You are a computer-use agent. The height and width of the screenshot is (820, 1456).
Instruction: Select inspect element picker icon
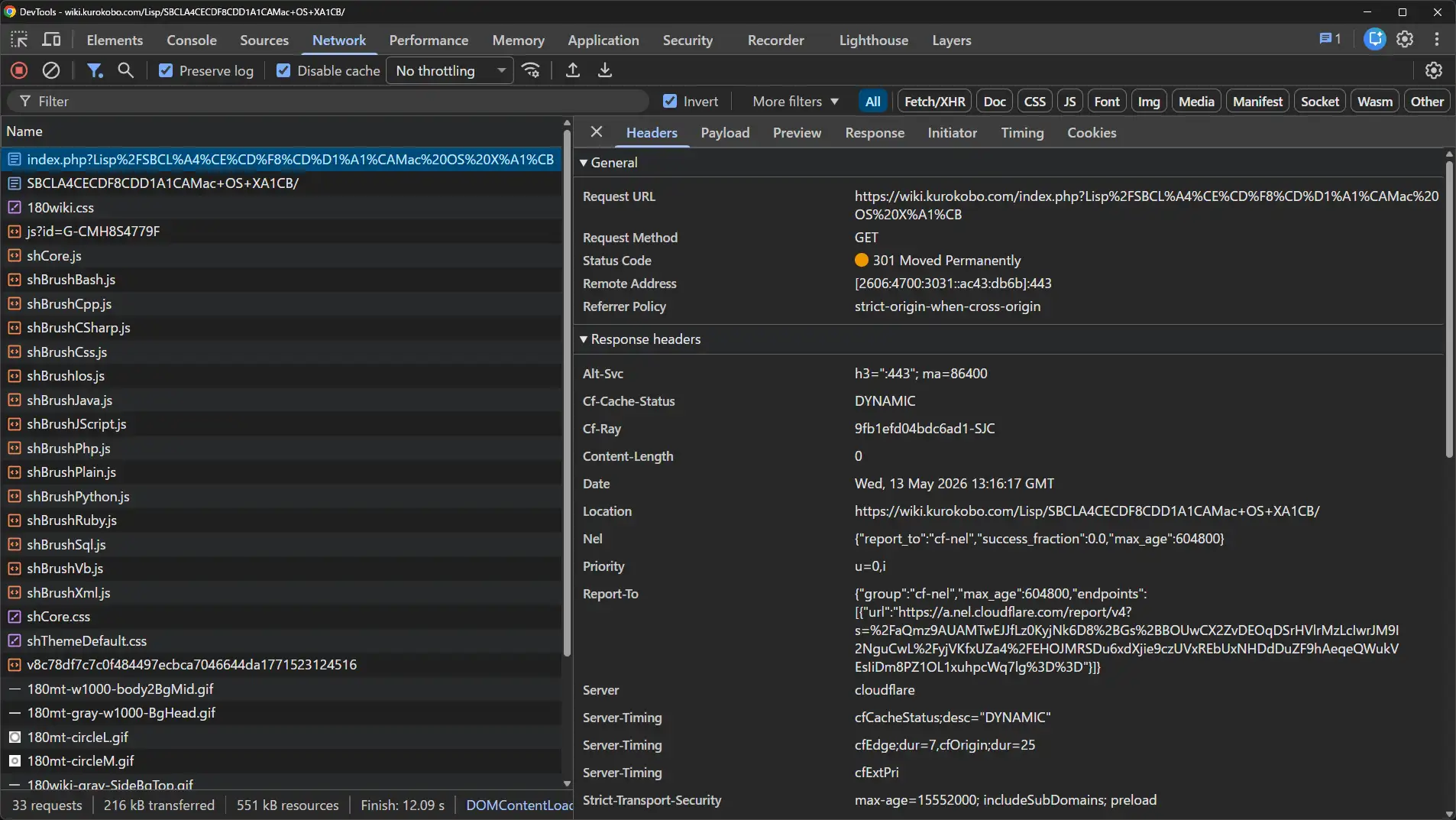click(19, 40)
